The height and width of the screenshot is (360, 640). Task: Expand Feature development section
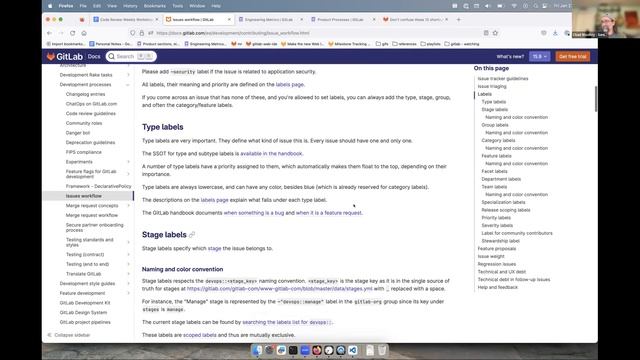click(128, 293)
